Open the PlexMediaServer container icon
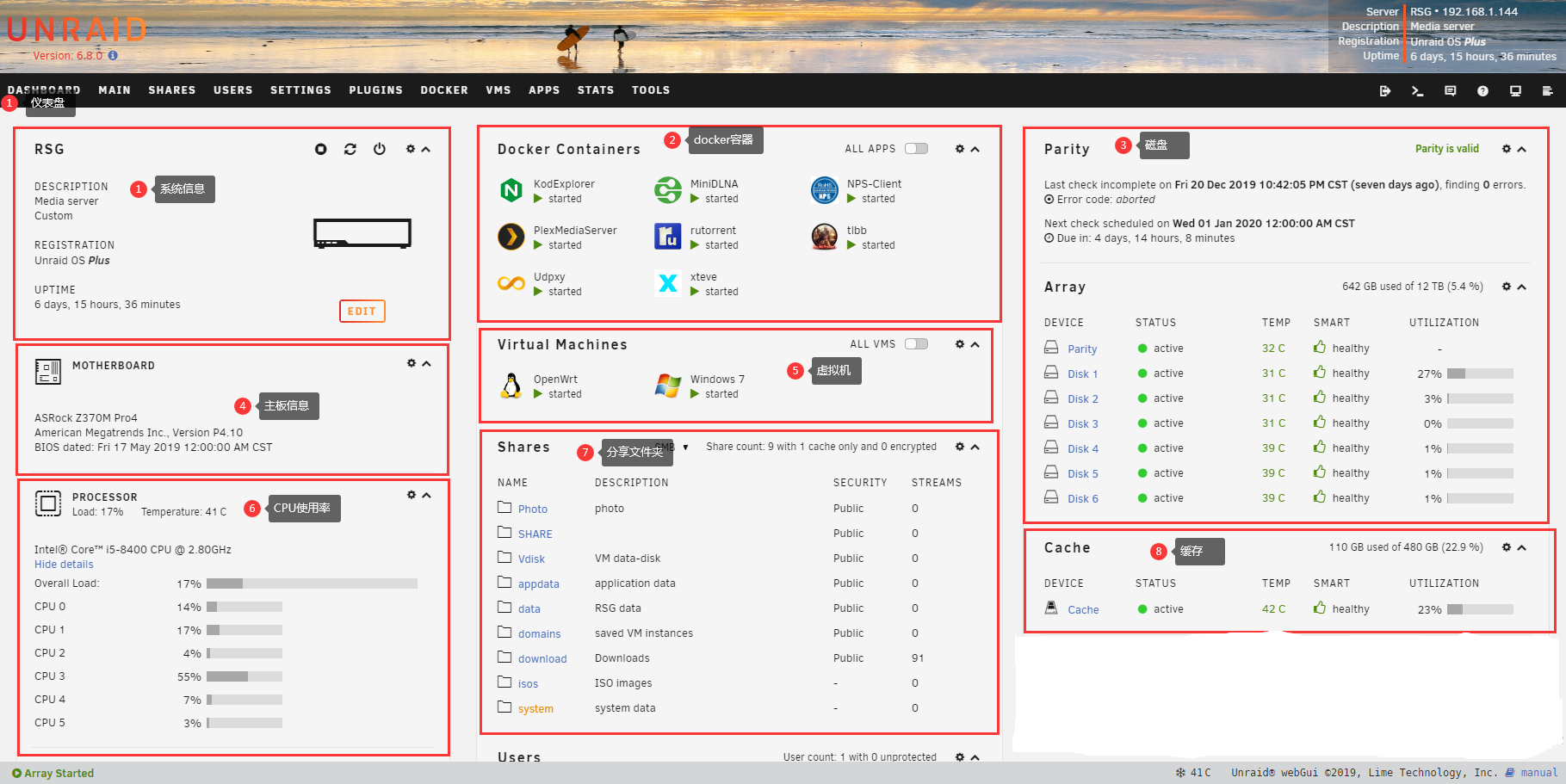This screenshot has width=1566, height=784. [x=511, y=237]
